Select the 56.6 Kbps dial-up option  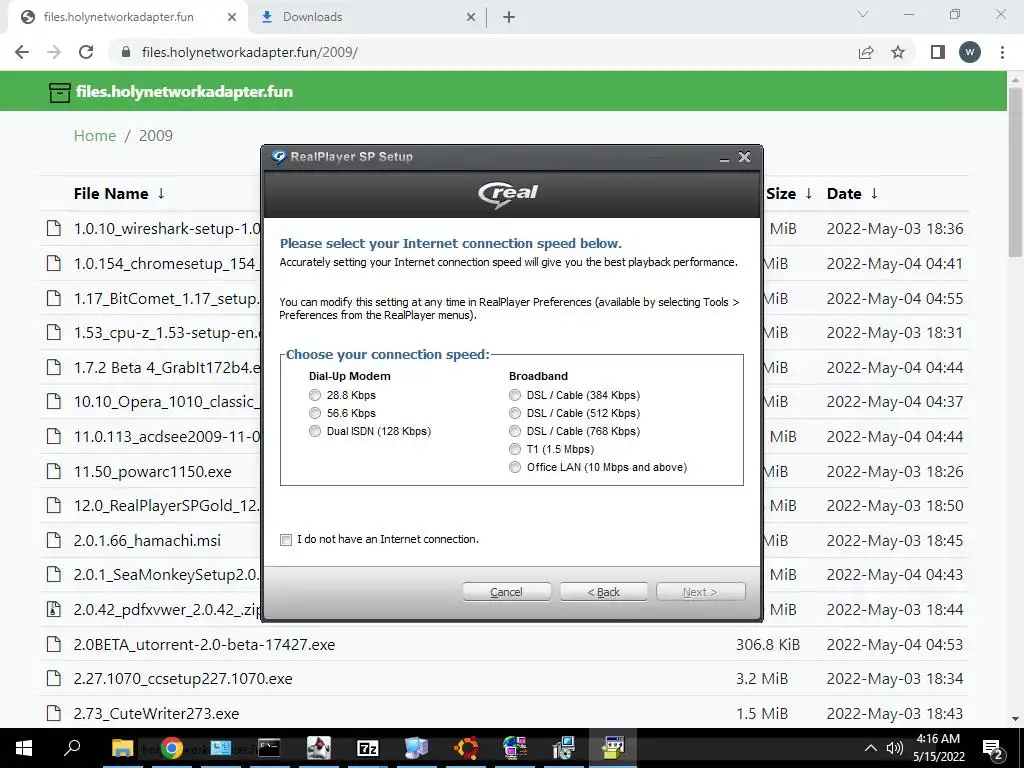point(315,413)
